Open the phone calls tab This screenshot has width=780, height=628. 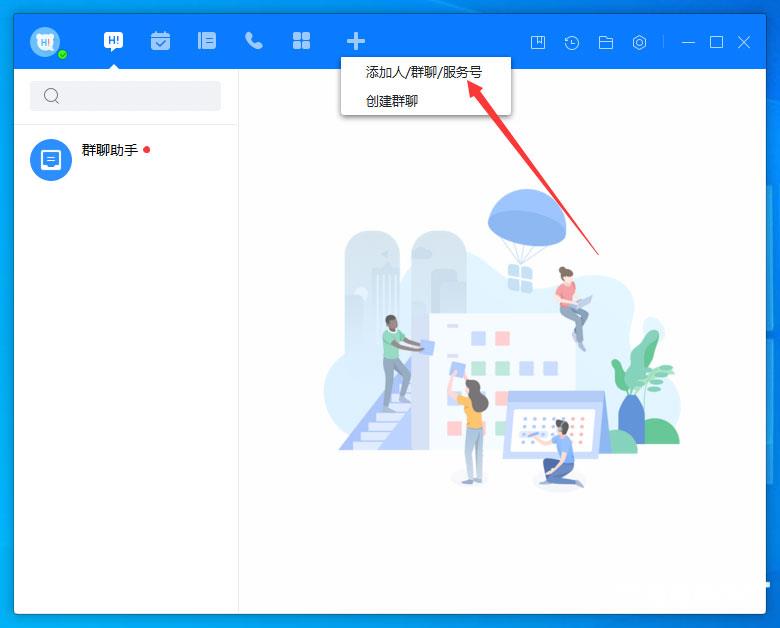pyautogui.click(x=254, y=41)
